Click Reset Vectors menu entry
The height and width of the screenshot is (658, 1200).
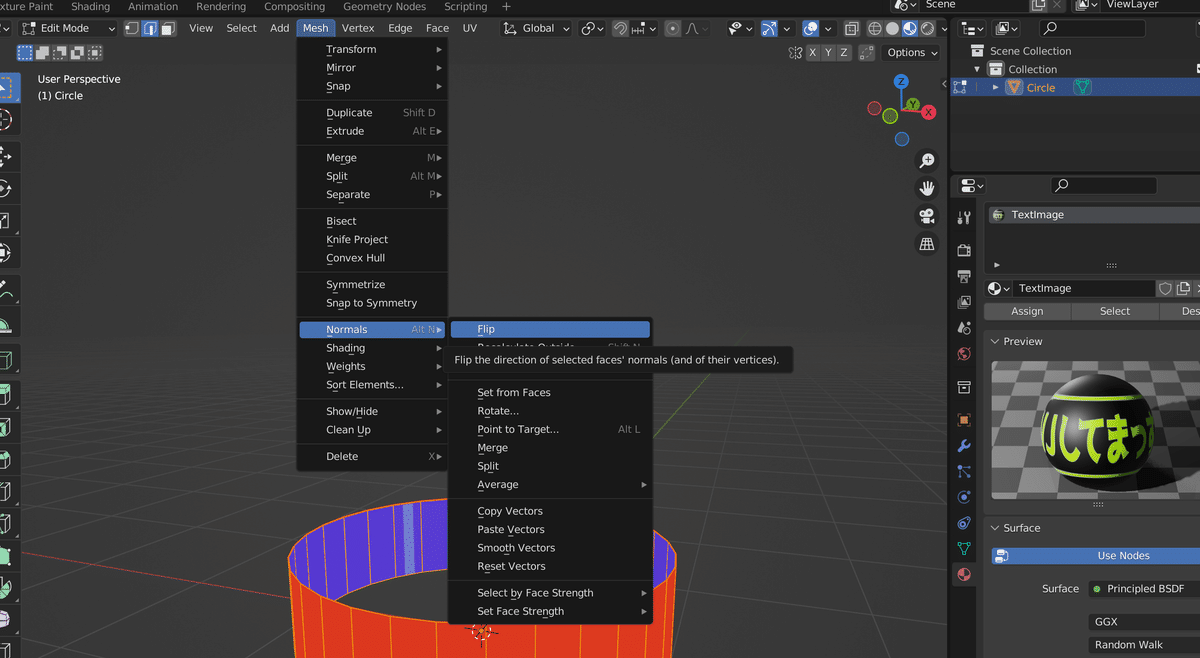511,566
